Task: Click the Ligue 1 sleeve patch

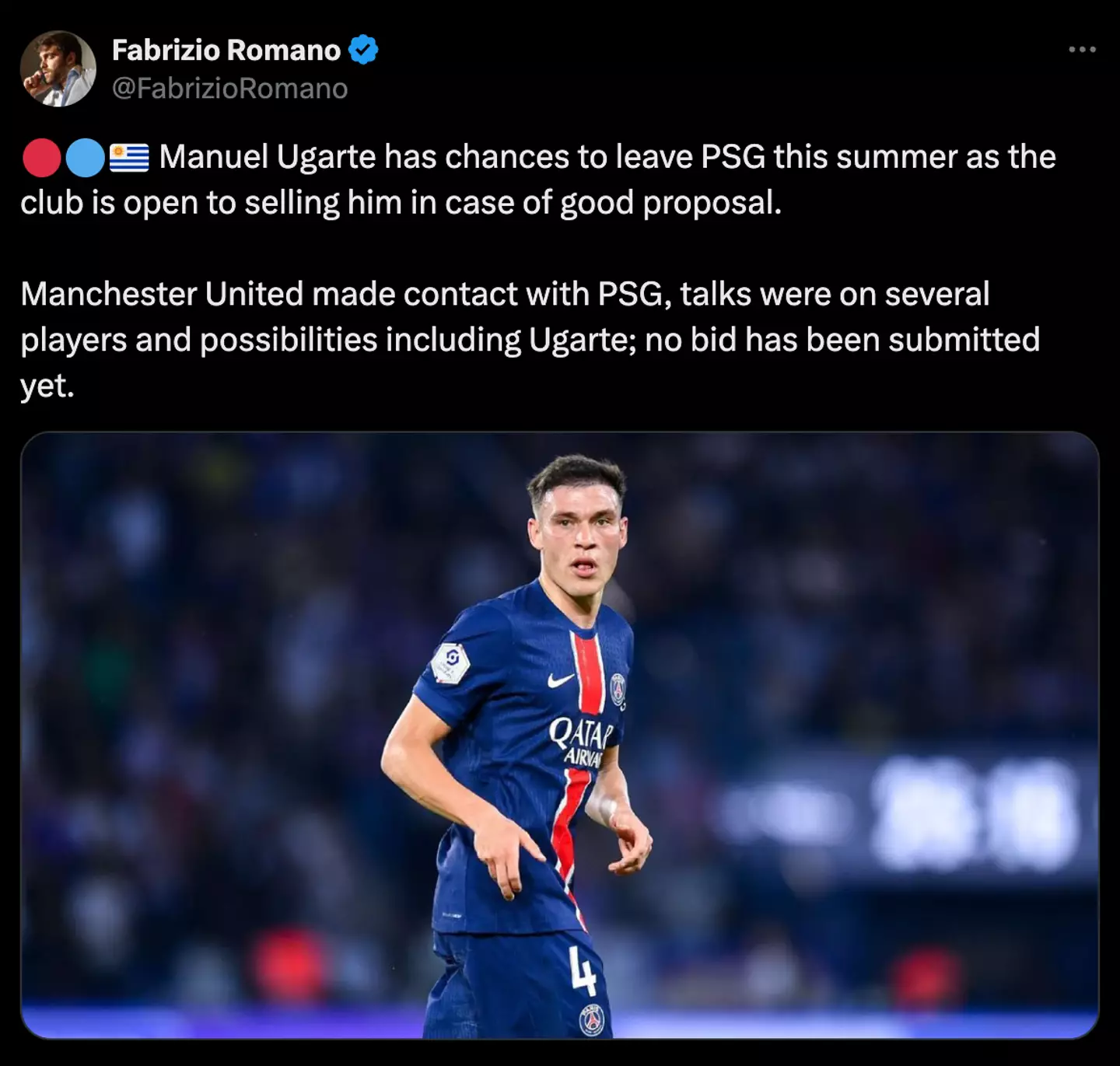Action: (451, 664)
